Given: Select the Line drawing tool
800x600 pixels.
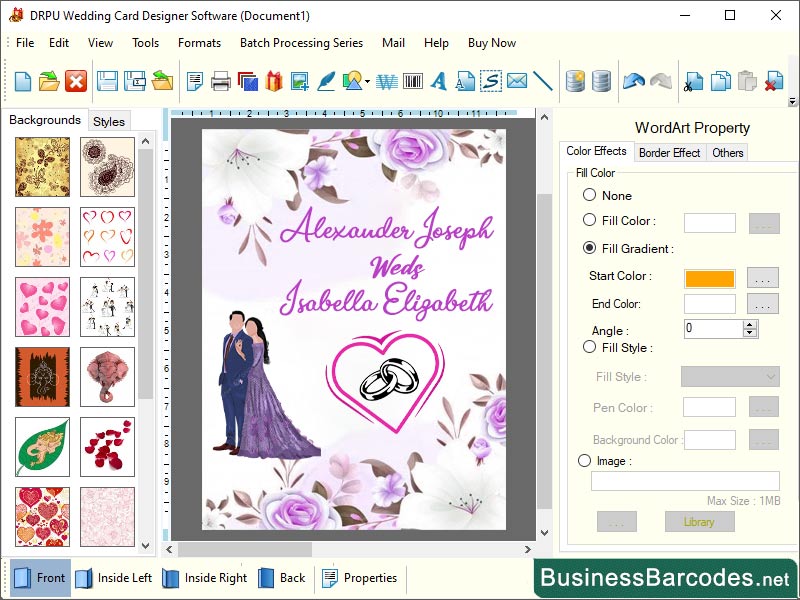Looking at the screenshot, I should [543, 82].
